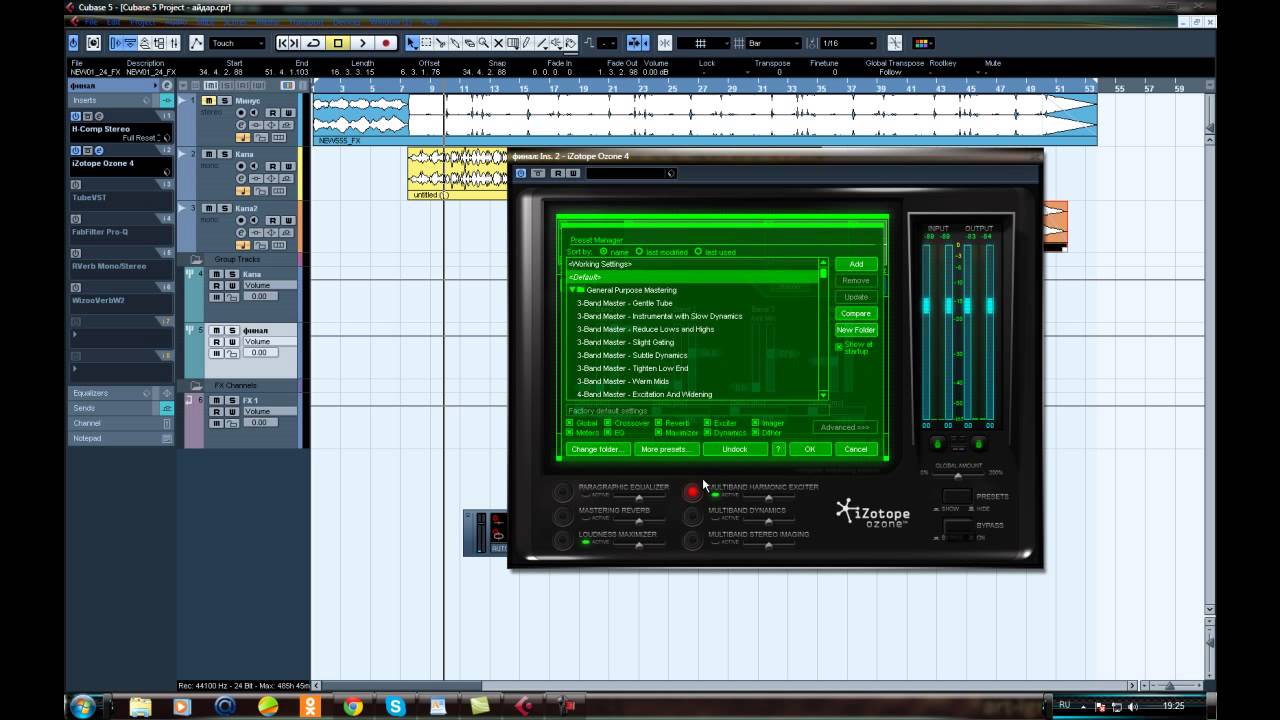Click the Activate Project power icon
Screen dimensions: 1280x720
[72, 43]
